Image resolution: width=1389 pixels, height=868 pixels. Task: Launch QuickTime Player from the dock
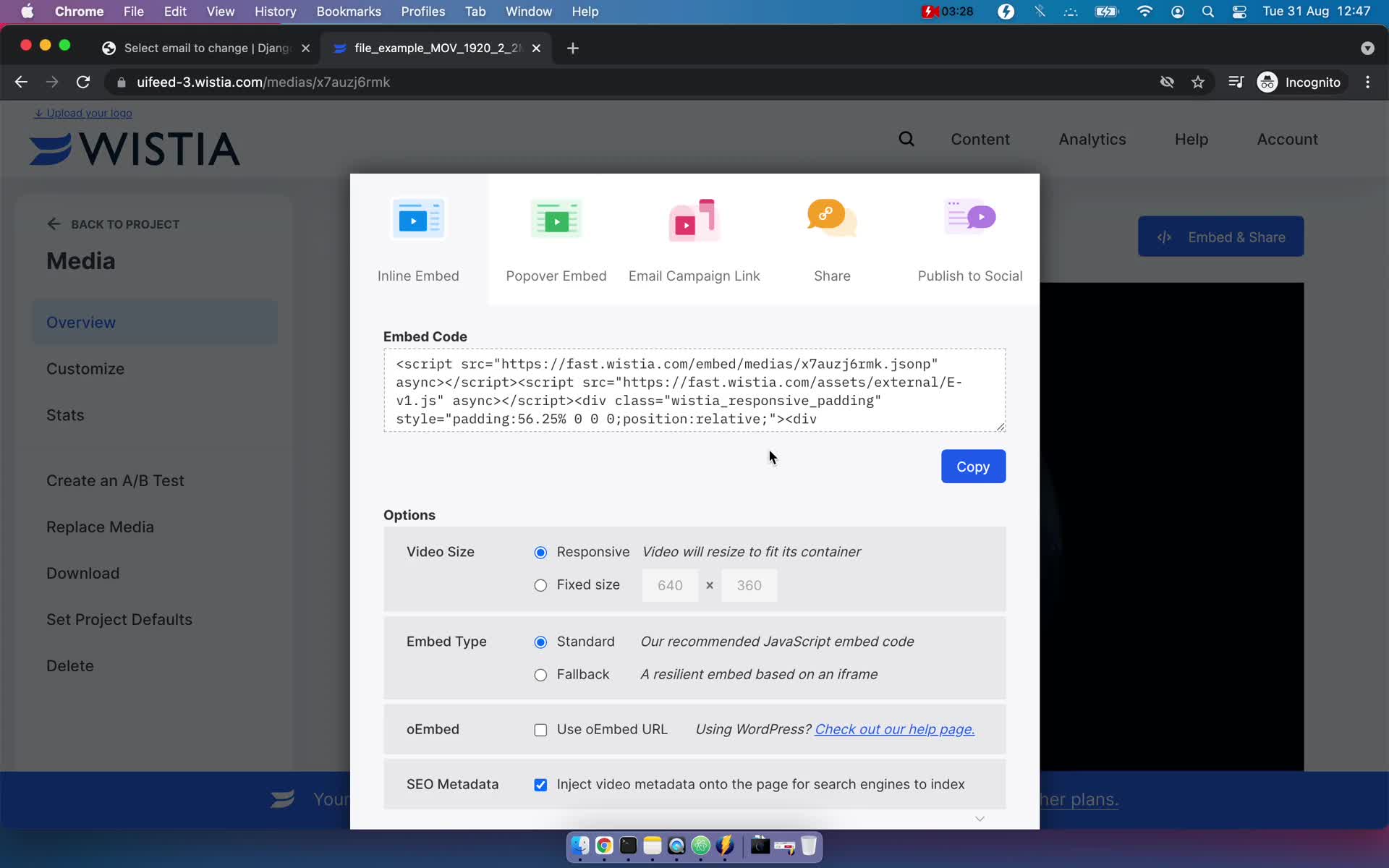[676, 845]
